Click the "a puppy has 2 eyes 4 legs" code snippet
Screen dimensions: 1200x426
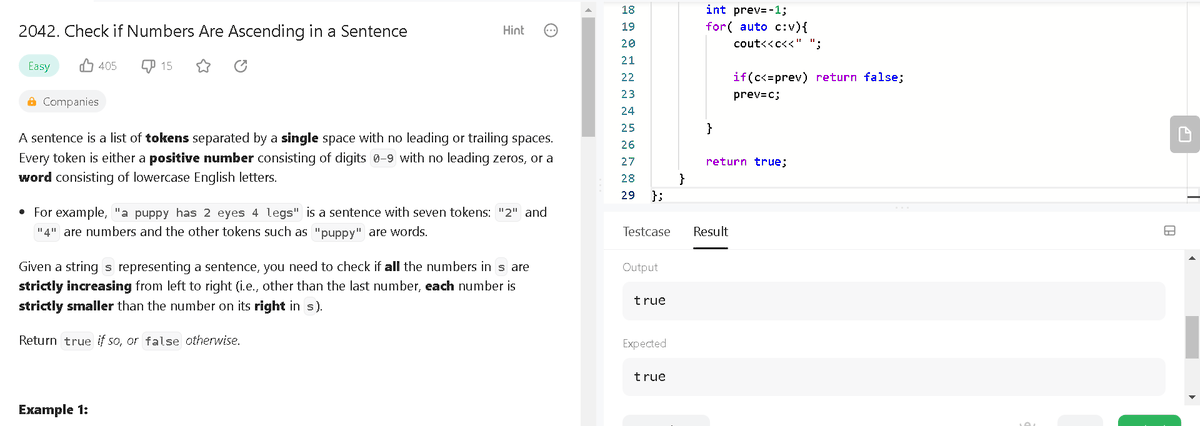[x=208, y=212]
